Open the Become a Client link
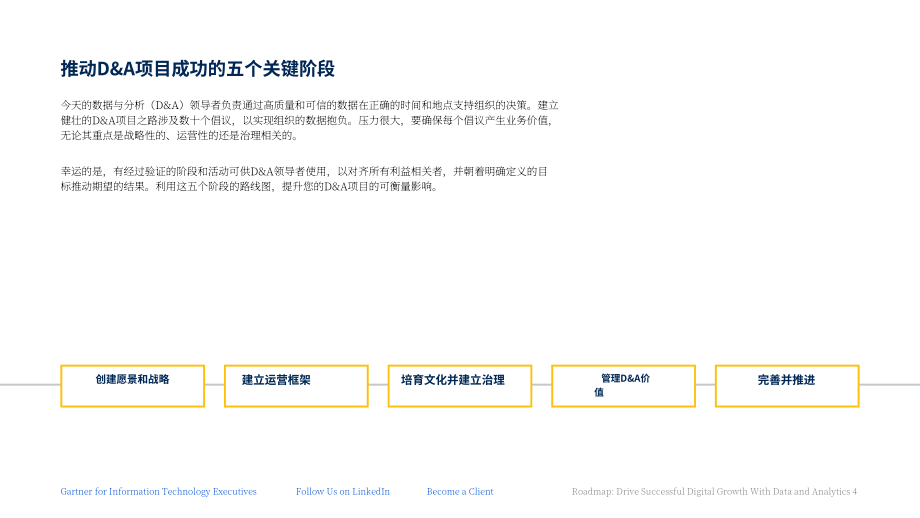The height and width of the screenshot is (518, 920). 460,492
